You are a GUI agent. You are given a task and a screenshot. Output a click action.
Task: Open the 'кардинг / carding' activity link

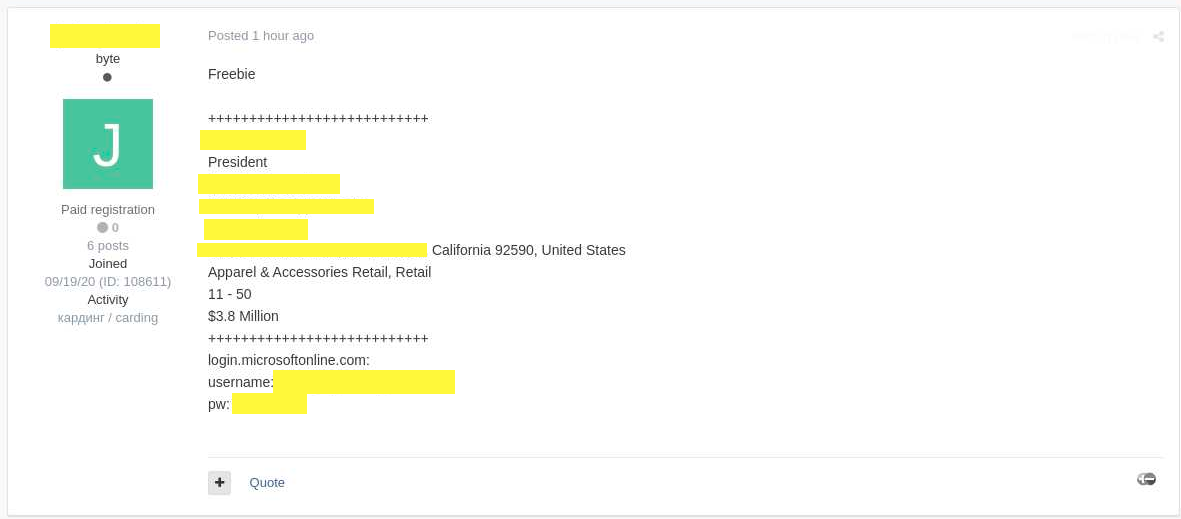[108, 318]
